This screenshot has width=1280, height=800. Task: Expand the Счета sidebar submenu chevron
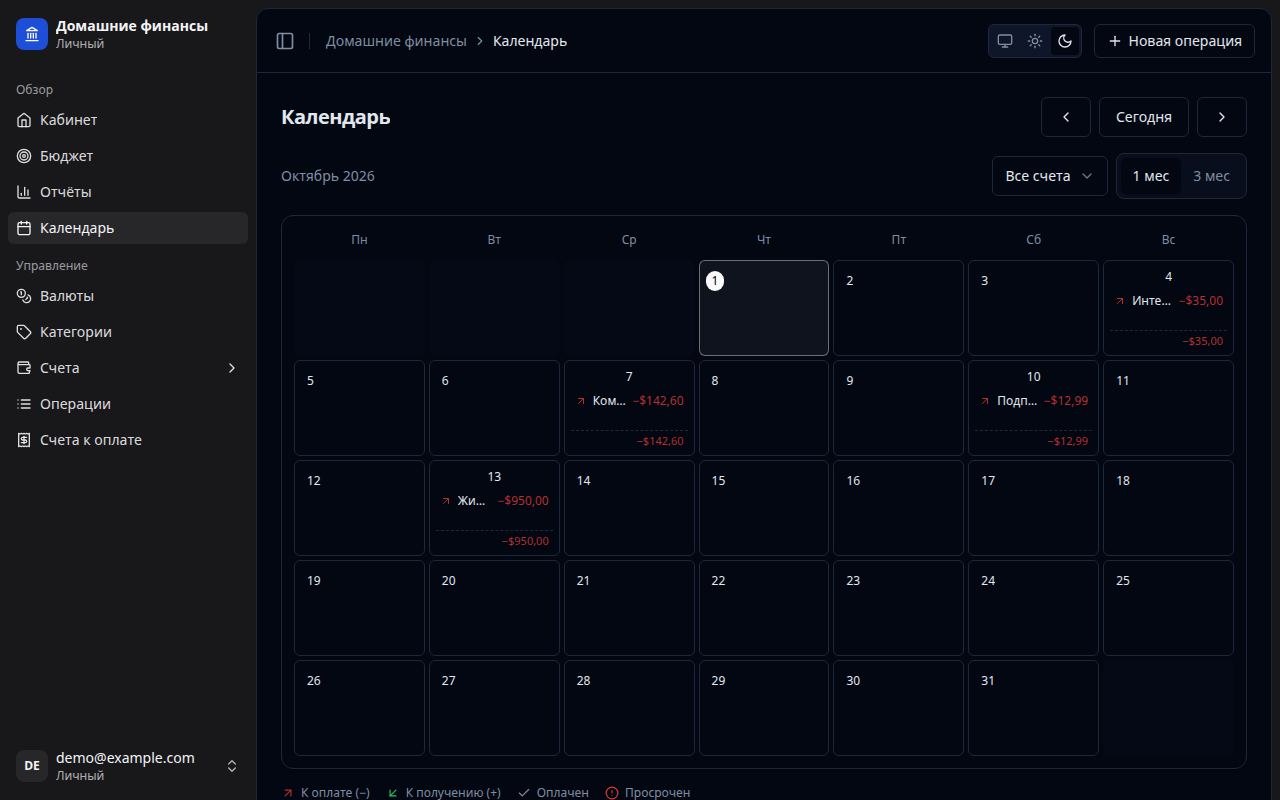pos(232,368)
